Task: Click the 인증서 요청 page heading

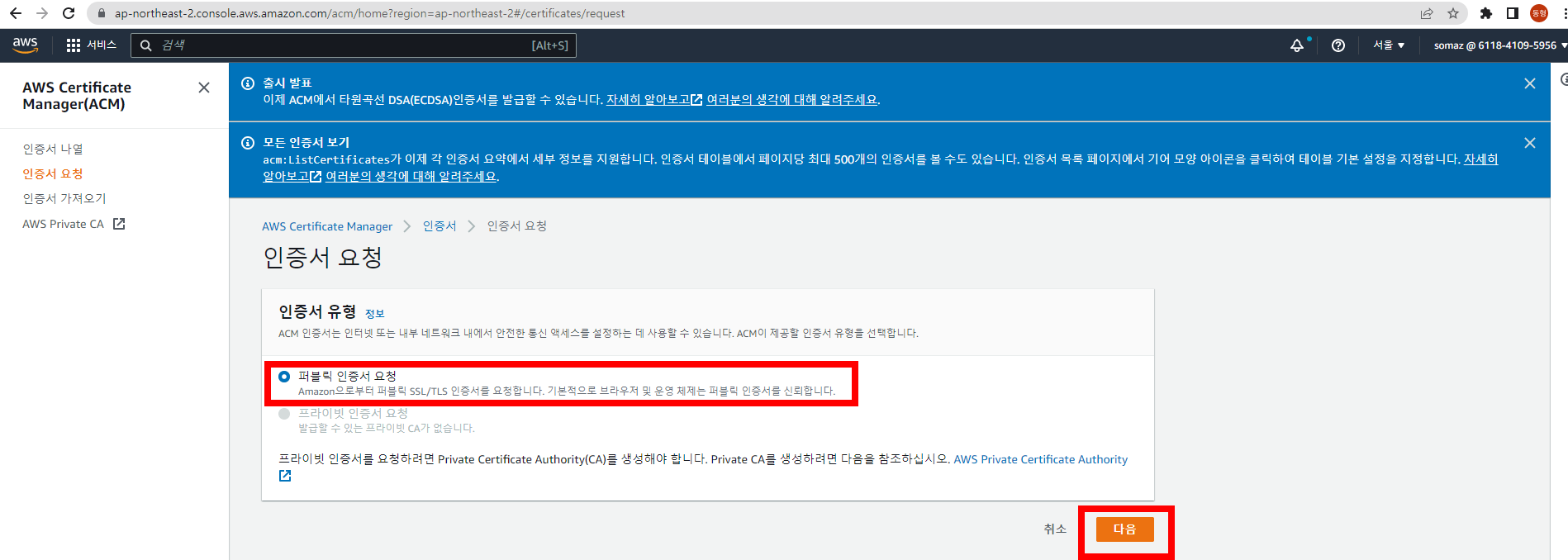Action: (x=322, y=258)
